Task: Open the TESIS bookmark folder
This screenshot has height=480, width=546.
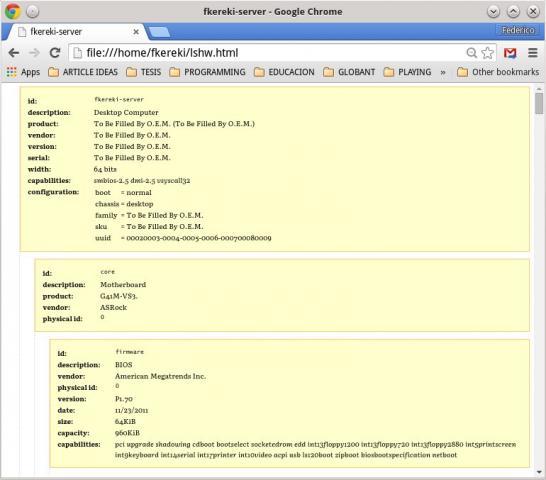Action: 143,72
